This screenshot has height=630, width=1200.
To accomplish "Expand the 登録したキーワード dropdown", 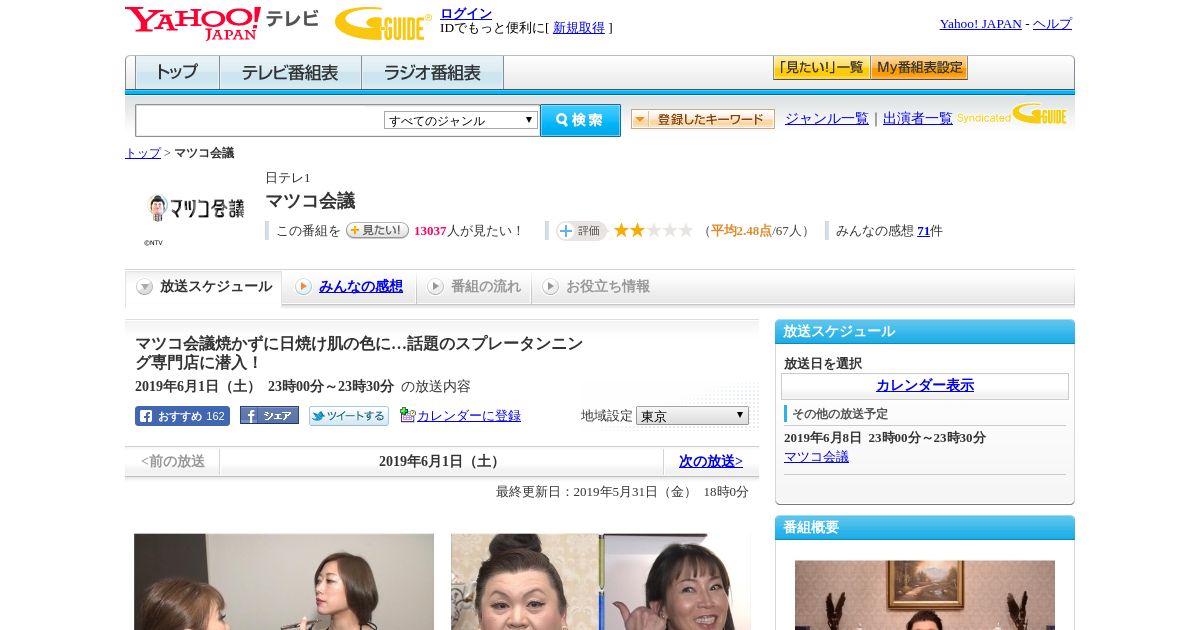I will [x=703, y=119].
